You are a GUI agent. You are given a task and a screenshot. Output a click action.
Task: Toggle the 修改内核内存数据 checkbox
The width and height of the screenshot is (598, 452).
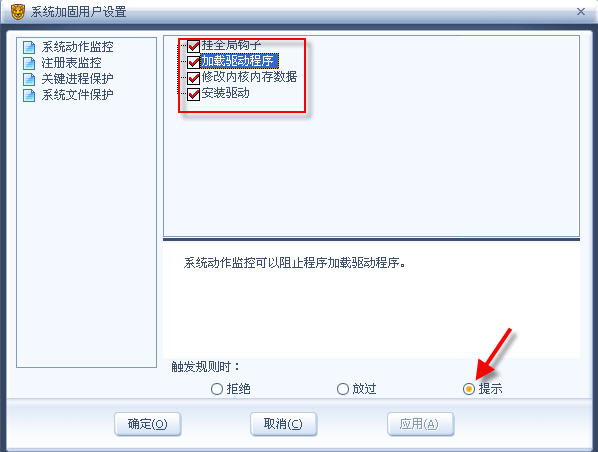193,78
